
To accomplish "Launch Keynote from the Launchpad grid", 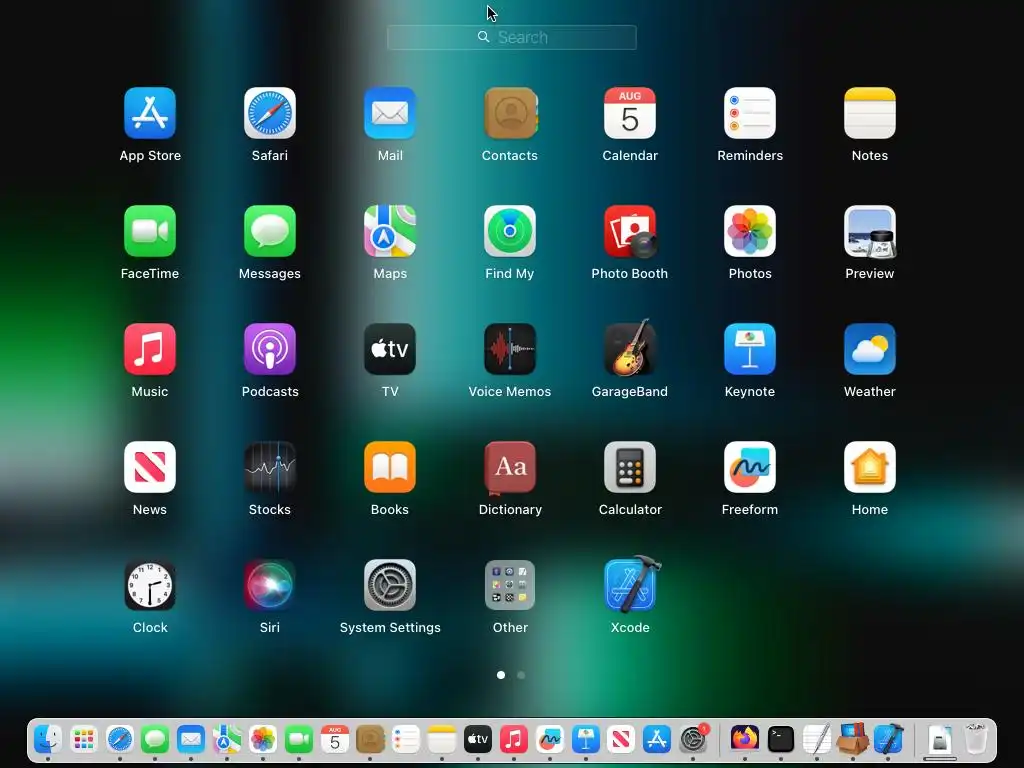I will (x=750, y=349).
